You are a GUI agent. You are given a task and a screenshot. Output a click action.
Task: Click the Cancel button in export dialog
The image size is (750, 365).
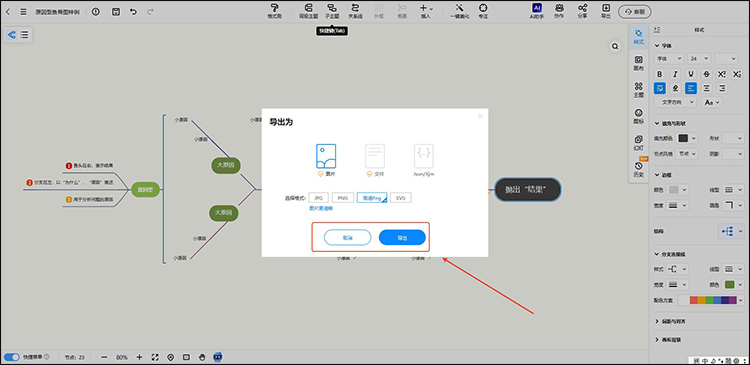click(x=347, y=237)
